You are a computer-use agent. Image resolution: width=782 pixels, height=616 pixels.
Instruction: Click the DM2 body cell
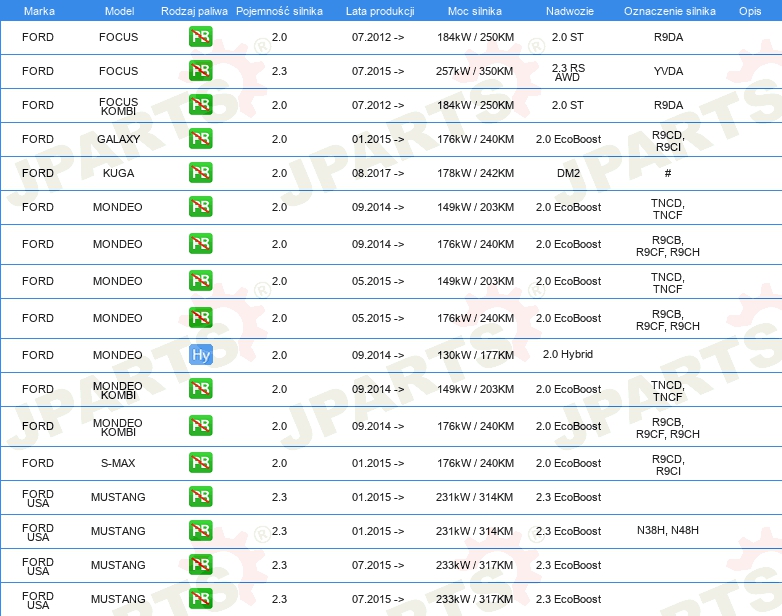point(569,173)
